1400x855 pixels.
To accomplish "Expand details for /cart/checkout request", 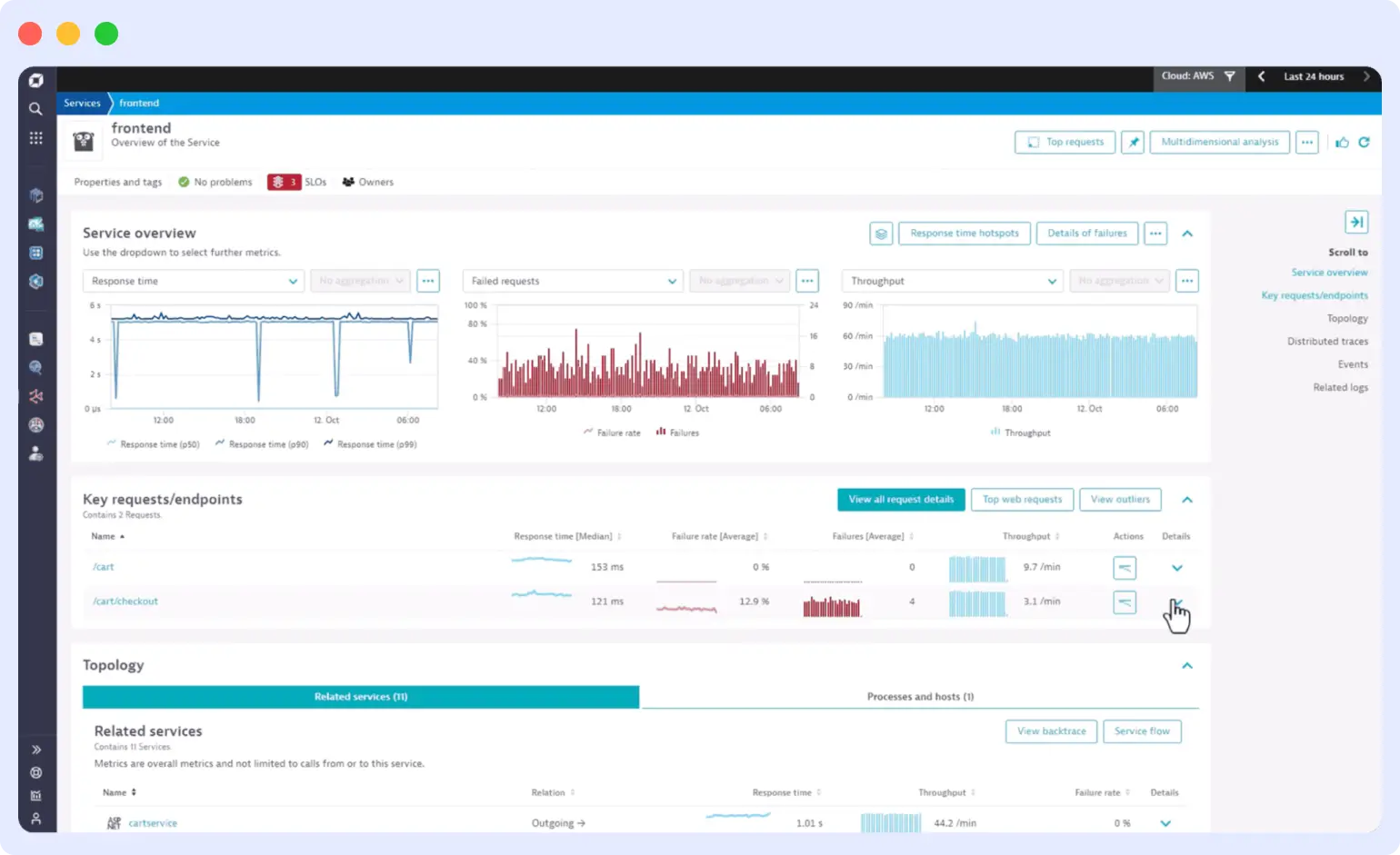I will [1176, 601].
